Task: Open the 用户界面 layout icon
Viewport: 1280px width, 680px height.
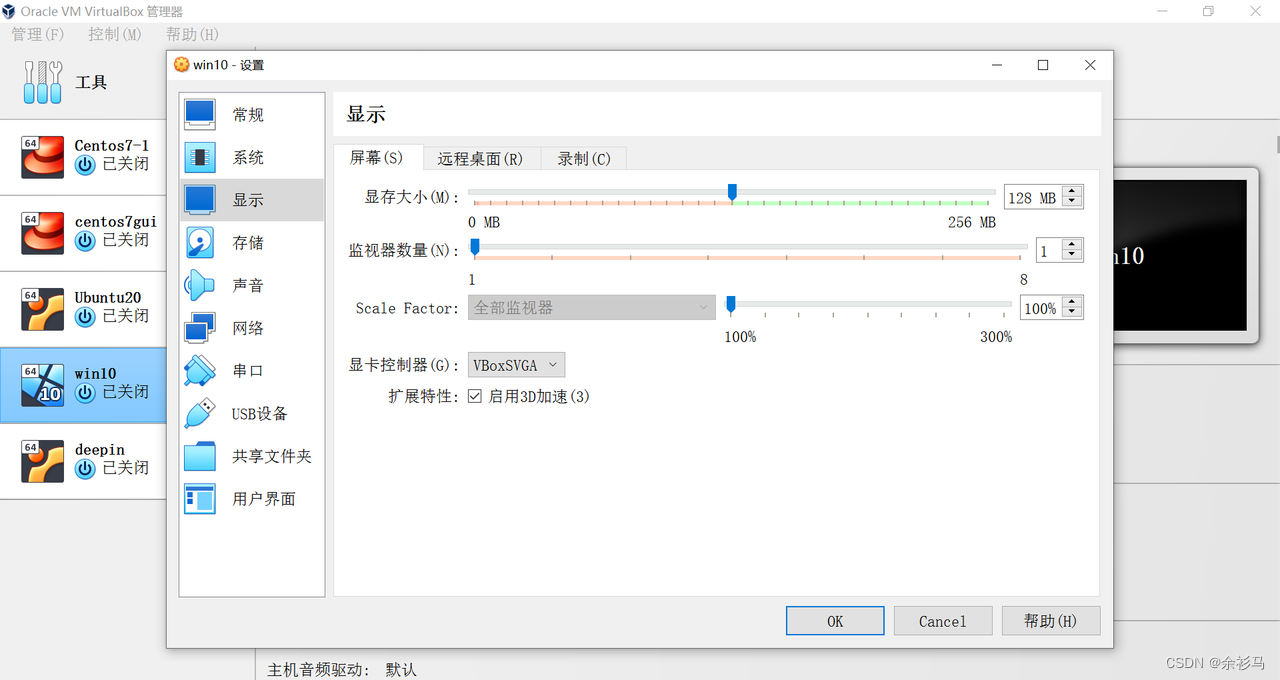Action: [200, 498]
